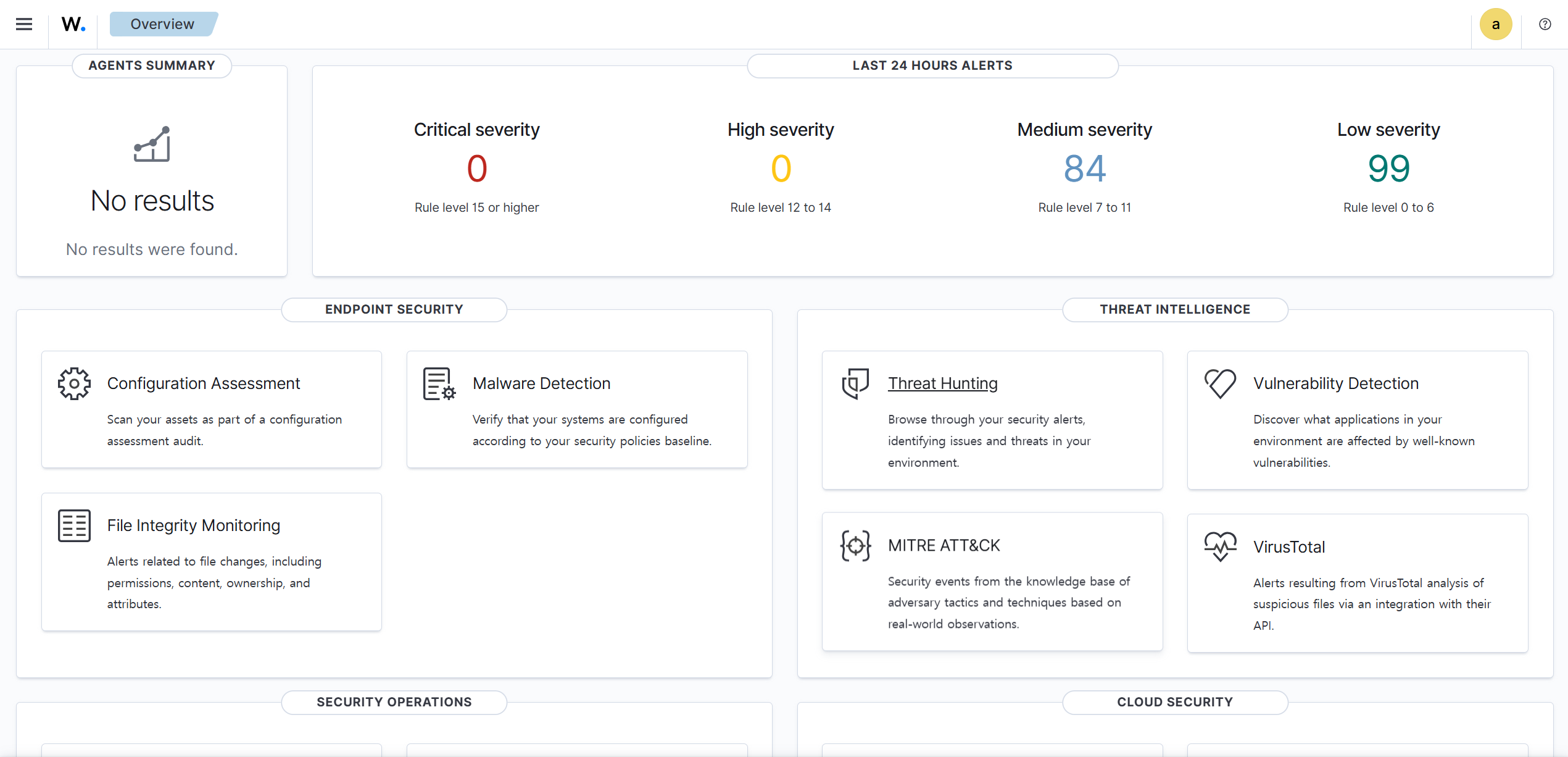Click the Vulnerability Detection heart icon

click(1221, 383)
